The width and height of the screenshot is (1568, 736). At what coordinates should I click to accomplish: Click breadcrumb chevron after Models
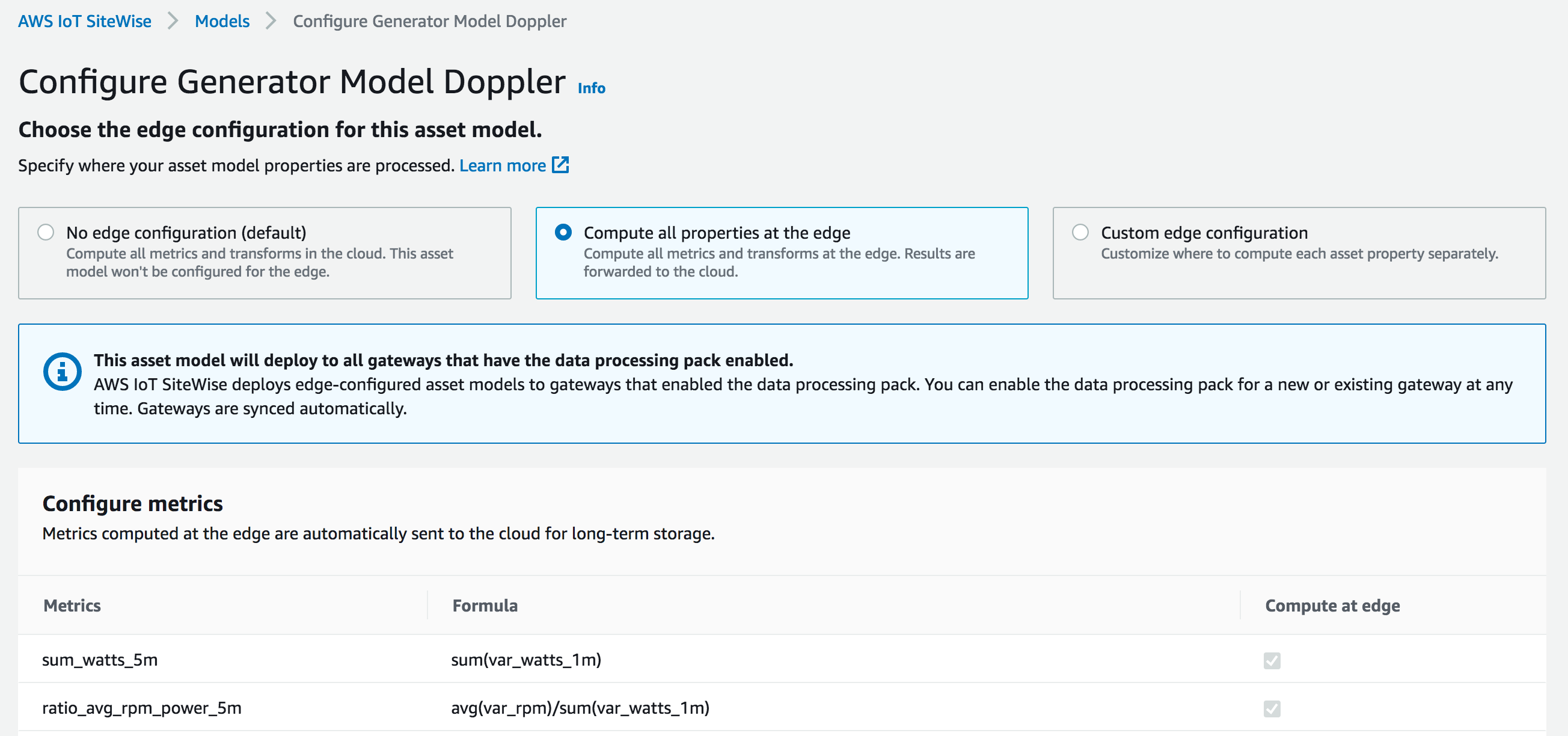point(271,21)
